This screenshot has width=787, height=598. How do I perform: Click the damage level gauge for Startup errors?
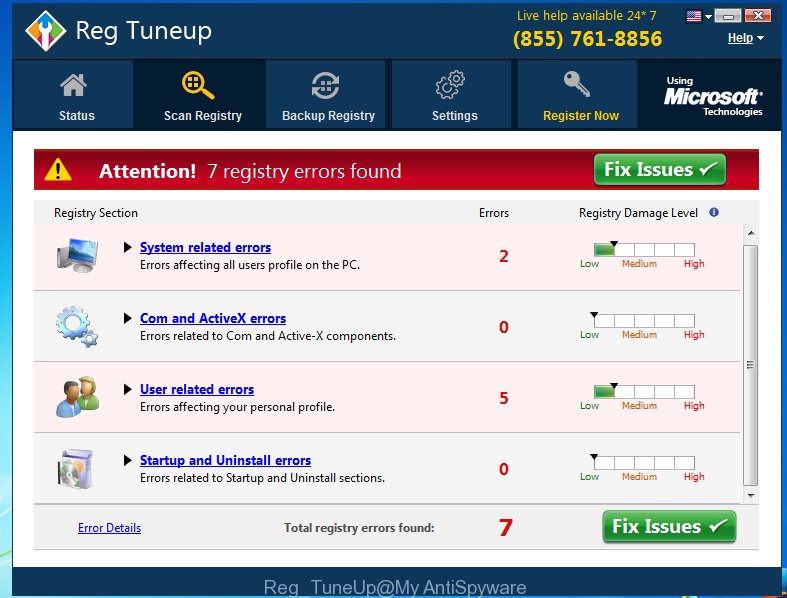[644, 462]
